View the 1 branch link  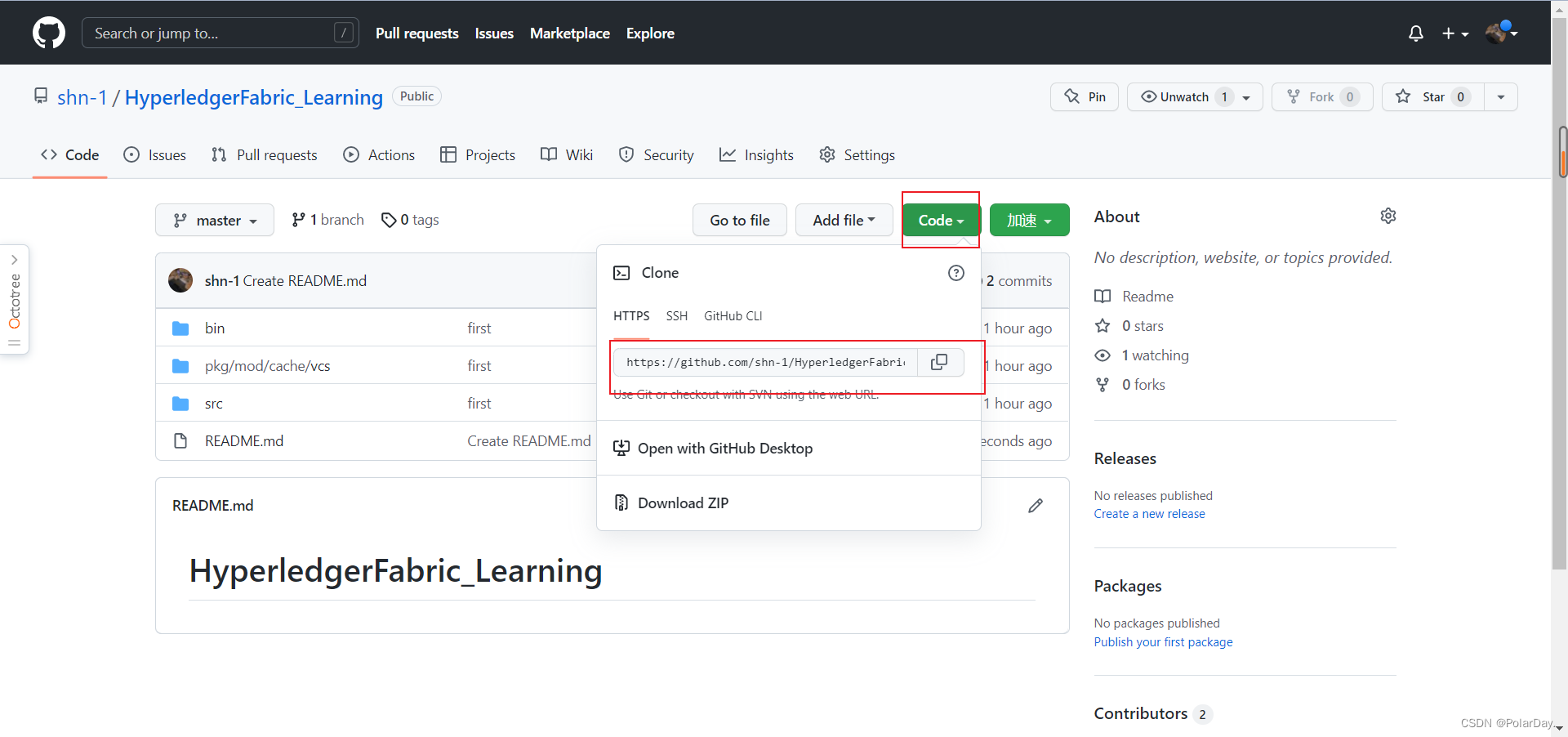pyautogui.click(x=328, y=220)
